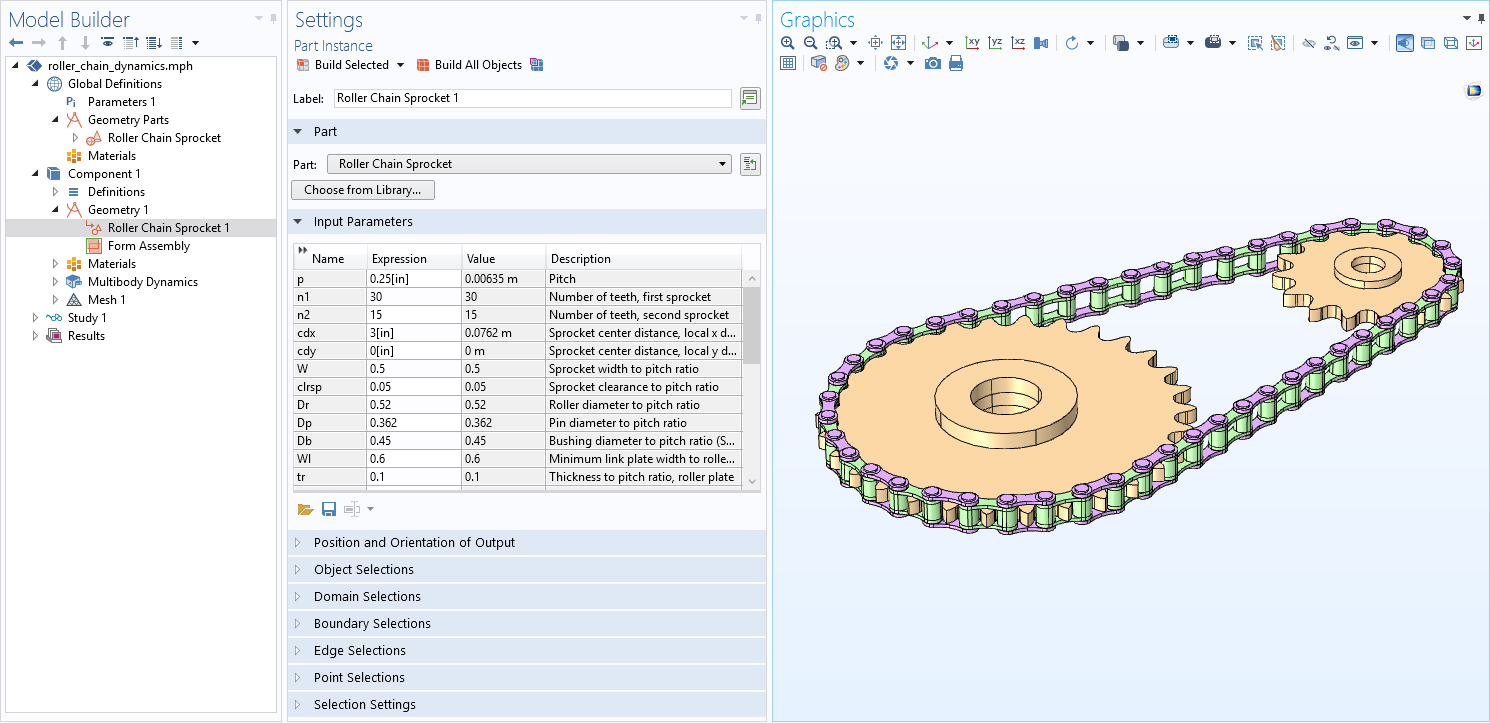Load parameters from file with folder icon
The image size is (1490, 723).
305,509
